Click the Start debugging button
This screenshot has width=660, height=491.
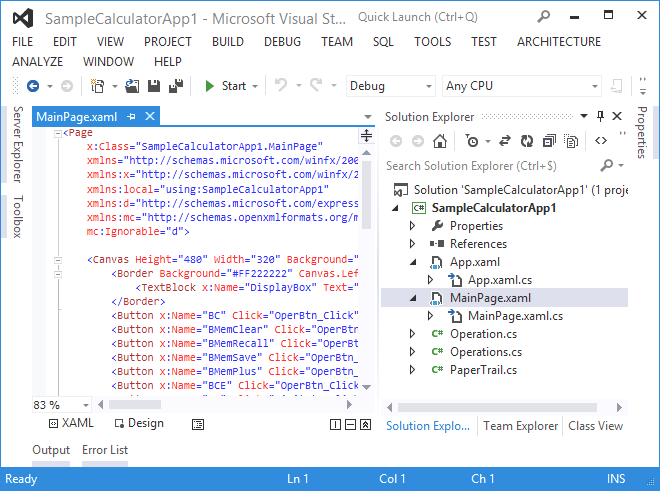click(x=226, y=86)
